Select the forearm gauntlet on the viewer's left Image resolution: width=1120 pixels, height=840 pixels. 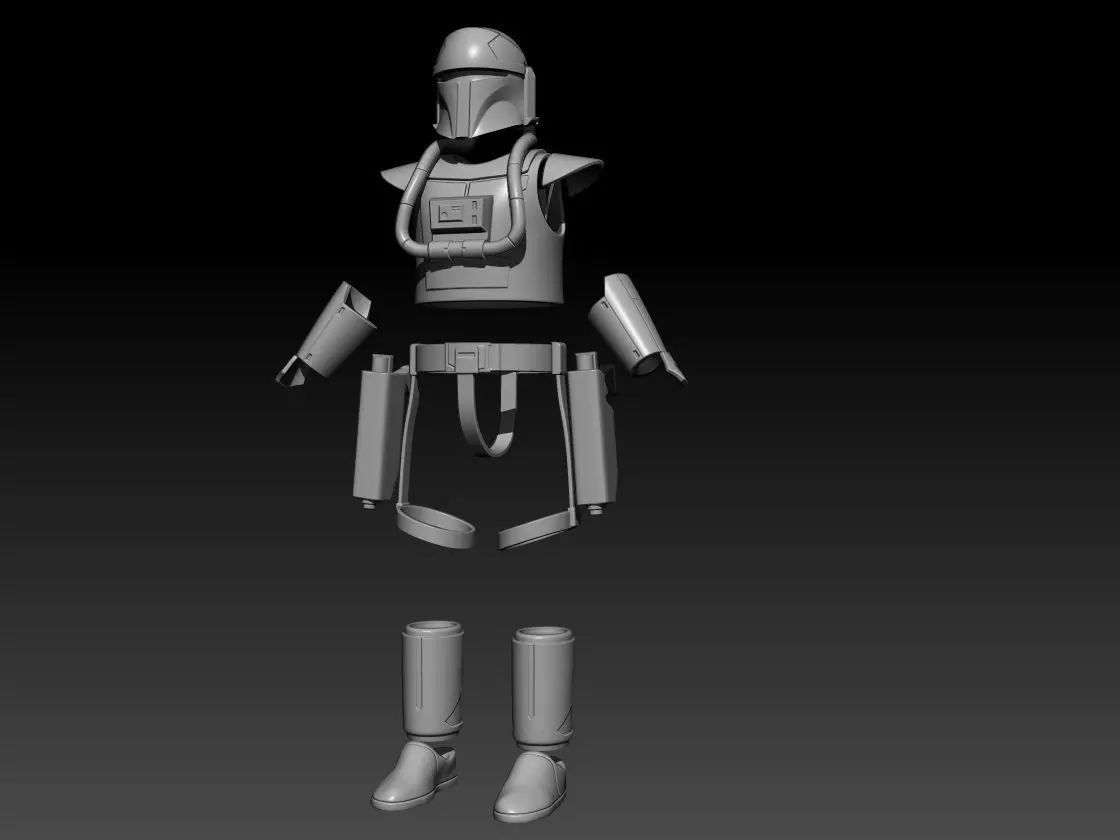[x=327, y=334]
